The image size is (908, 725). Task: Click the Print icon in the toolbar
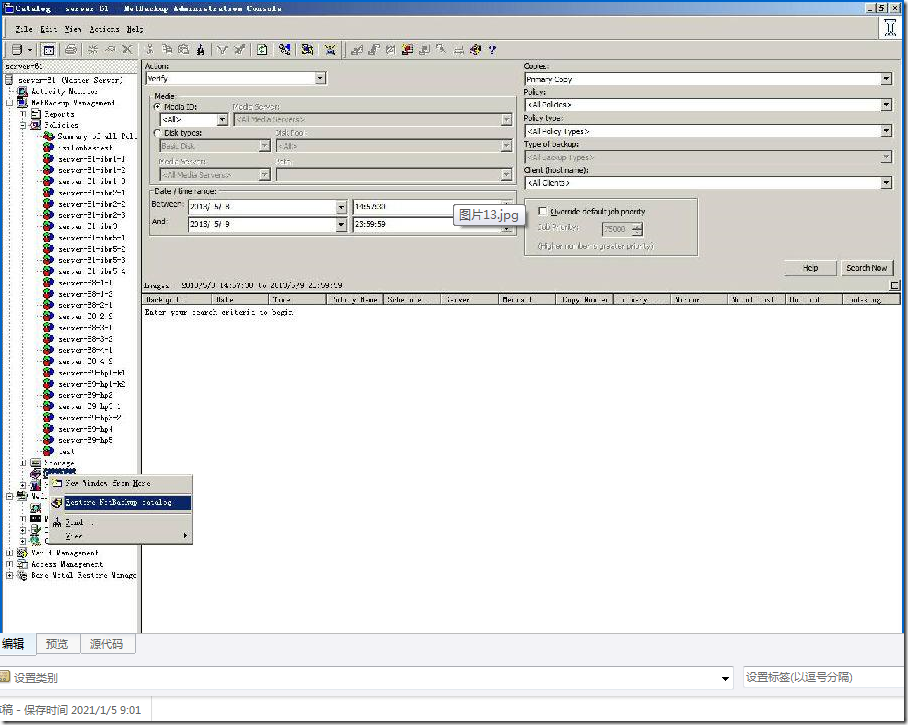(x=70, y=49)
